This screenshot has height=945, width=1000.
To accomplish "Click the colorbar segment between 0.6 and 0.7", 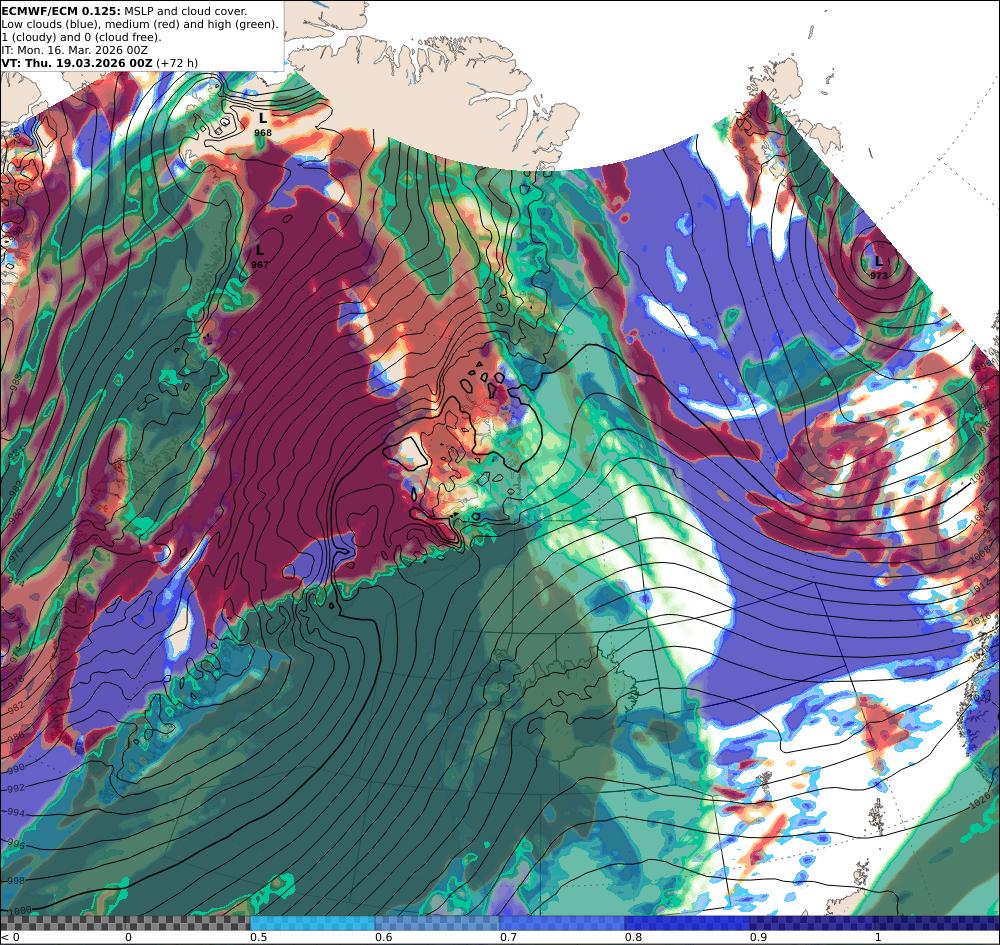I will pos(438,923).
